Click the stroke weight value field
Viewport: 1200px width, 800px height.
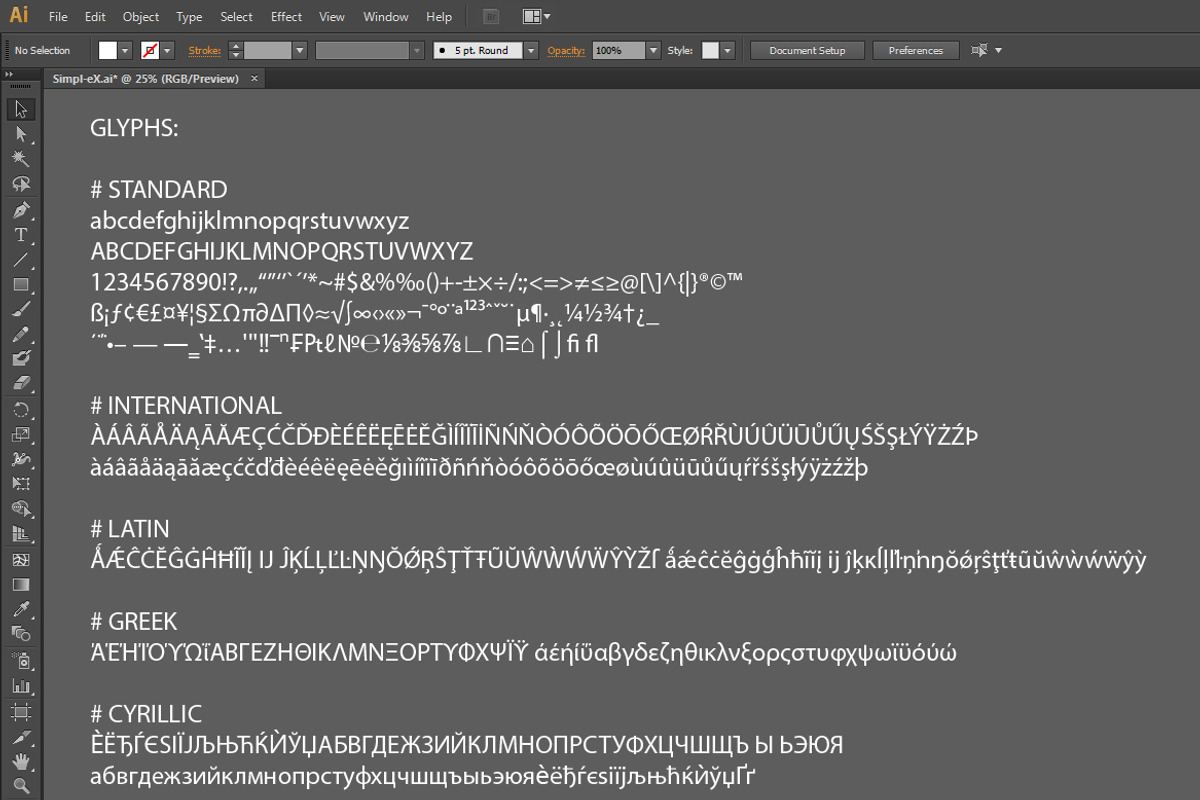[267, 50]
